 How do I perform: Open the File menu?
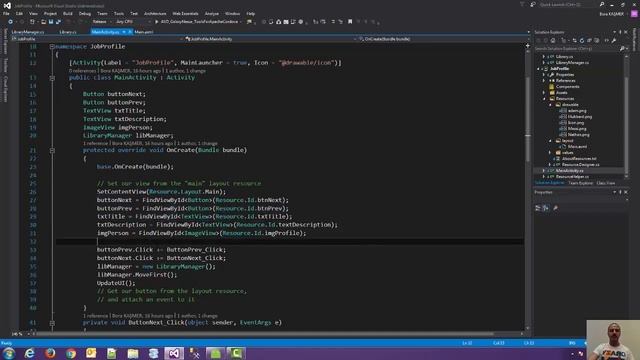[x=6, y=13]
